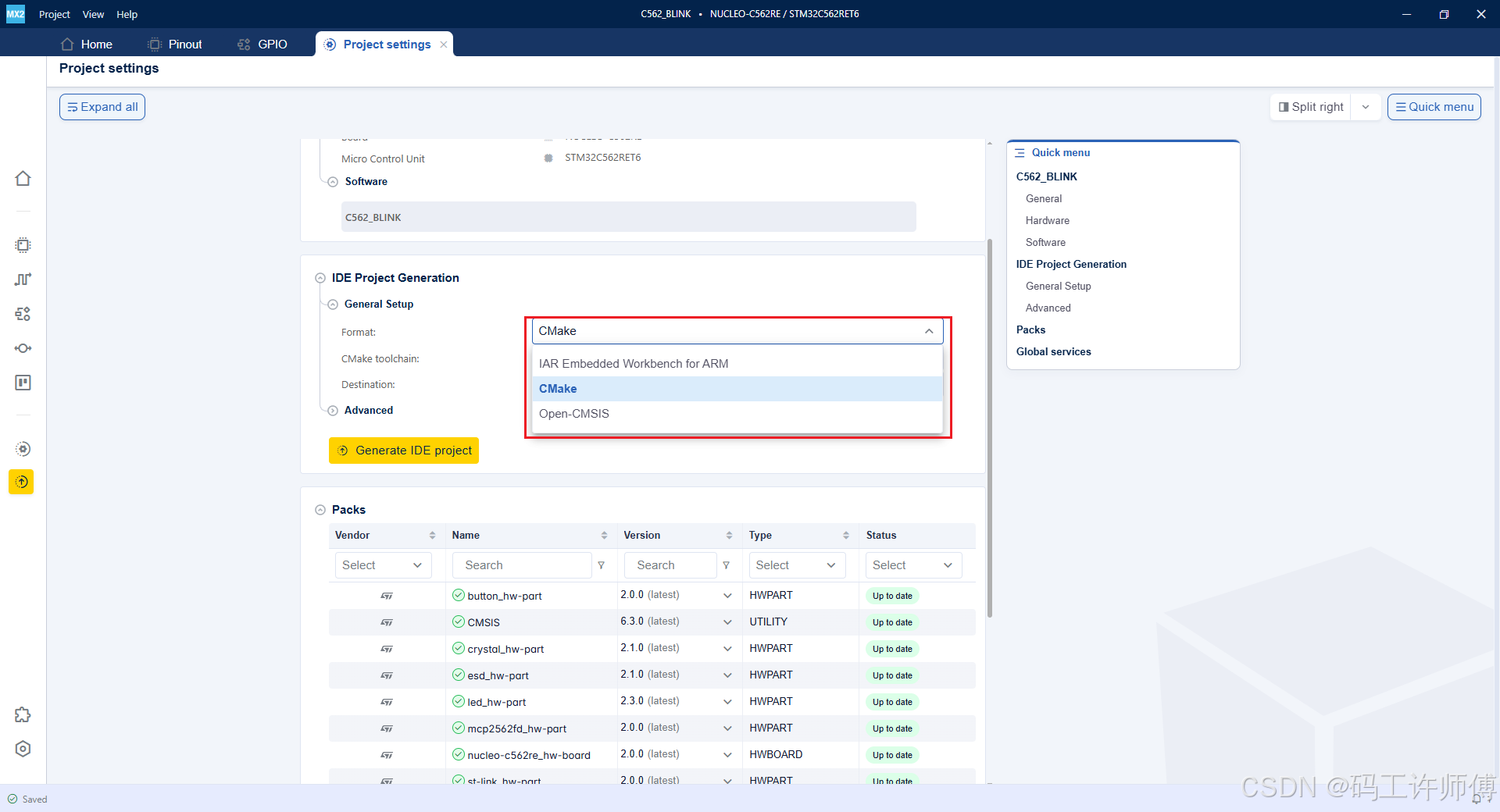Open the hexagon settings icon at sidebar bottom
Image resolution: width=1500 pixels, height=812 pixels.
(23, 749)
